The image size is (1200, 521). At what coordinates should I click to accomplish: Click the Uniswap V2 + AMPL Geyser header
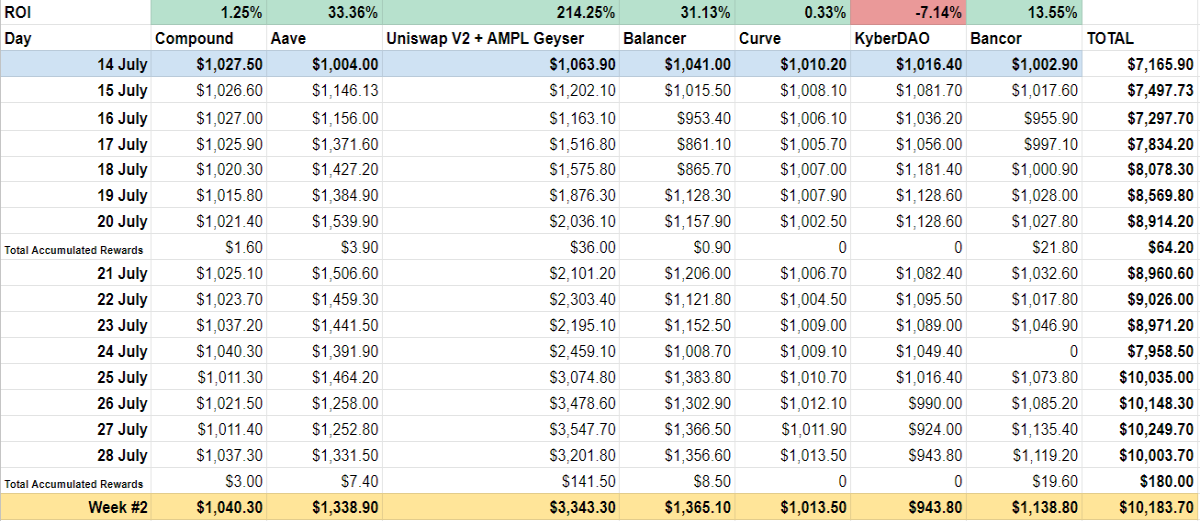click(x=500, y=39)
